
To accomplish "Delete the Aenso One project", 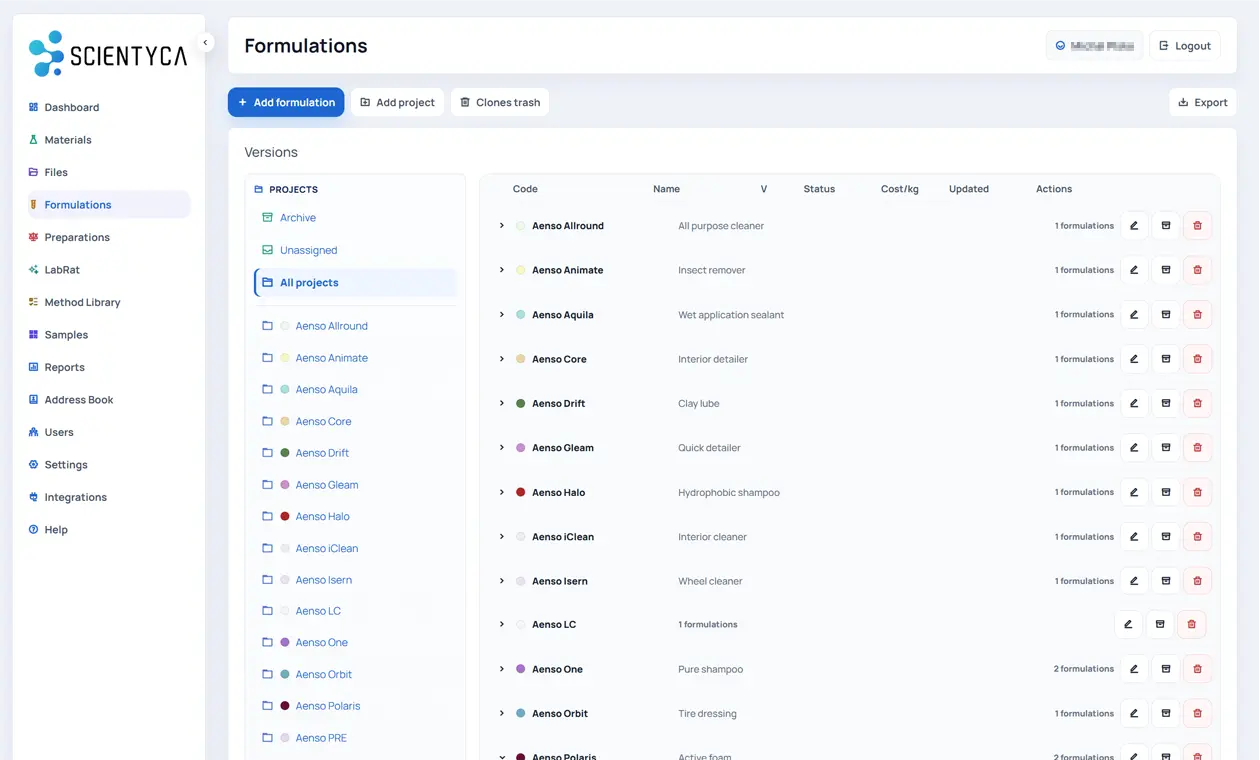I will click(1198, 669).
